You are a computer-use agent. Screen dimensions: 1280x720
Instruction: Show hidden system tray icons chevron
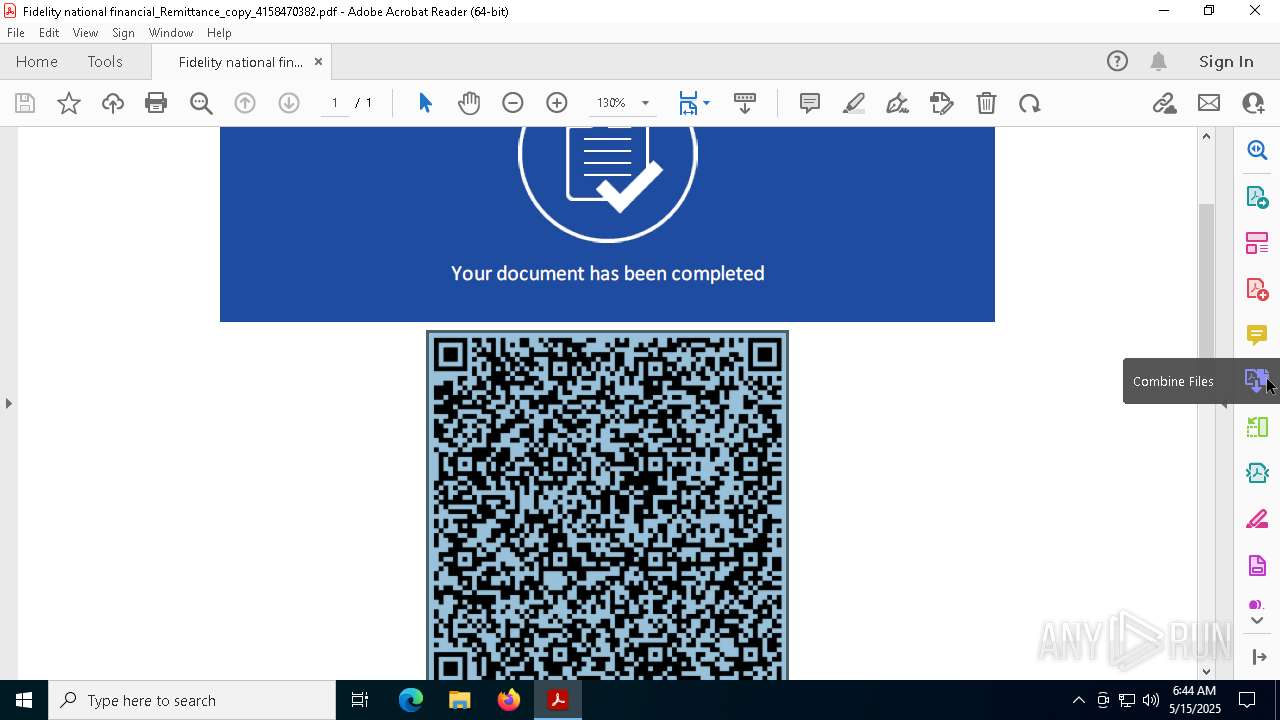point(1078,700)
